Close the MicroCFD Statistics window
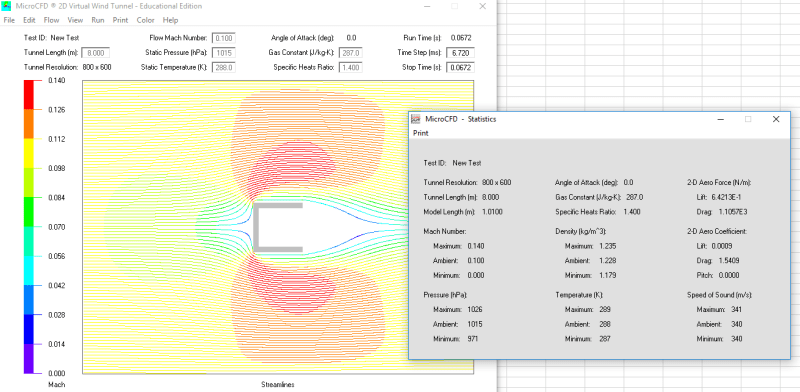This screenshot has height=392, width=800. (x=776, y=119)
